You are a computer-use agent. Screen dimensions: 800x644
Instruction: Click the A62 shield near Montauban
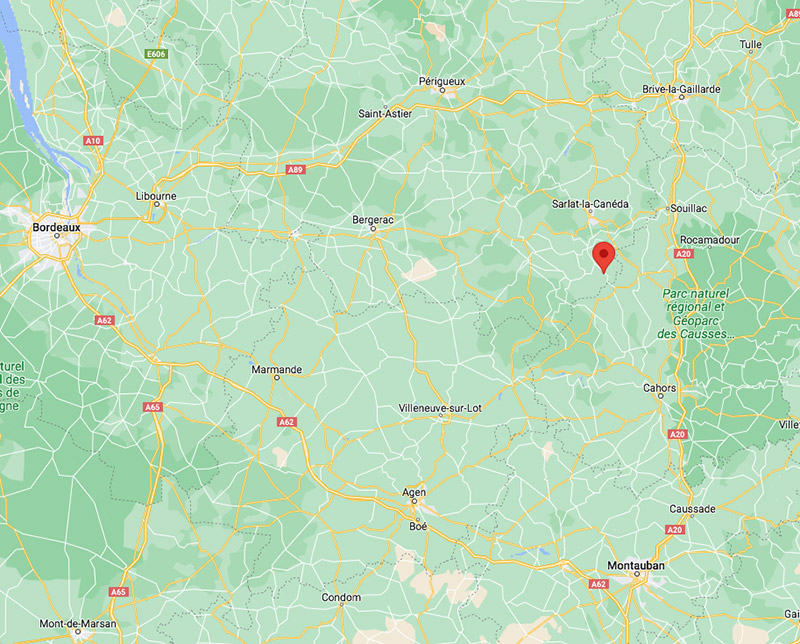pyautogui.click(x=598, y=584)
